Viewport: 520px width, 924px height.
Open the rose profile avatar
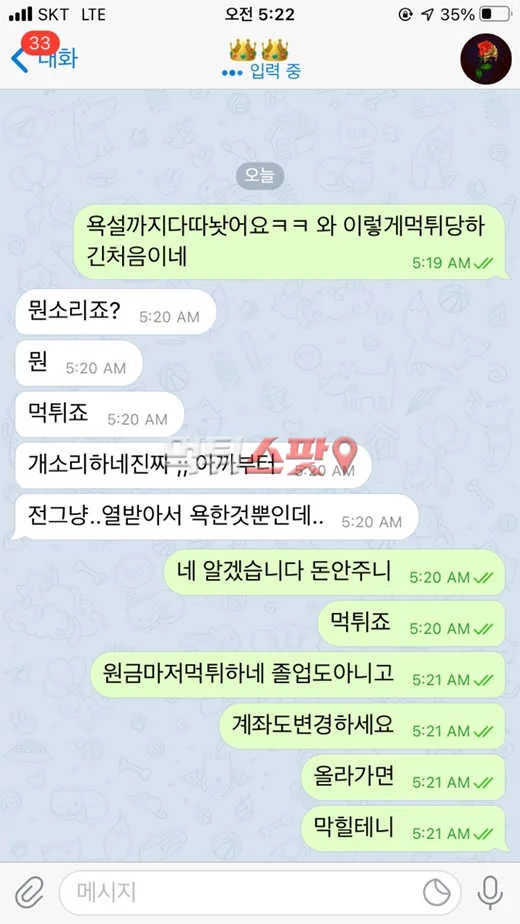pyautogui.click(x=486, y=59)
